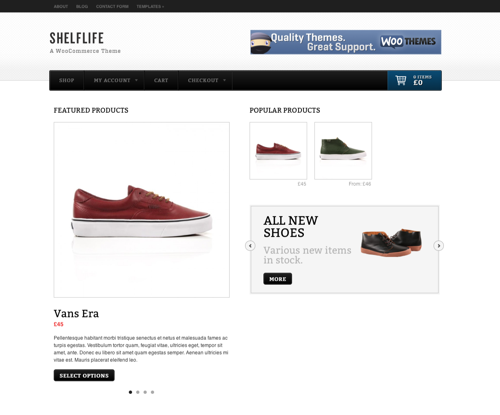
Task: Expand the My Account dropdown
Action: pyautogui.click(x=114, y=80)
